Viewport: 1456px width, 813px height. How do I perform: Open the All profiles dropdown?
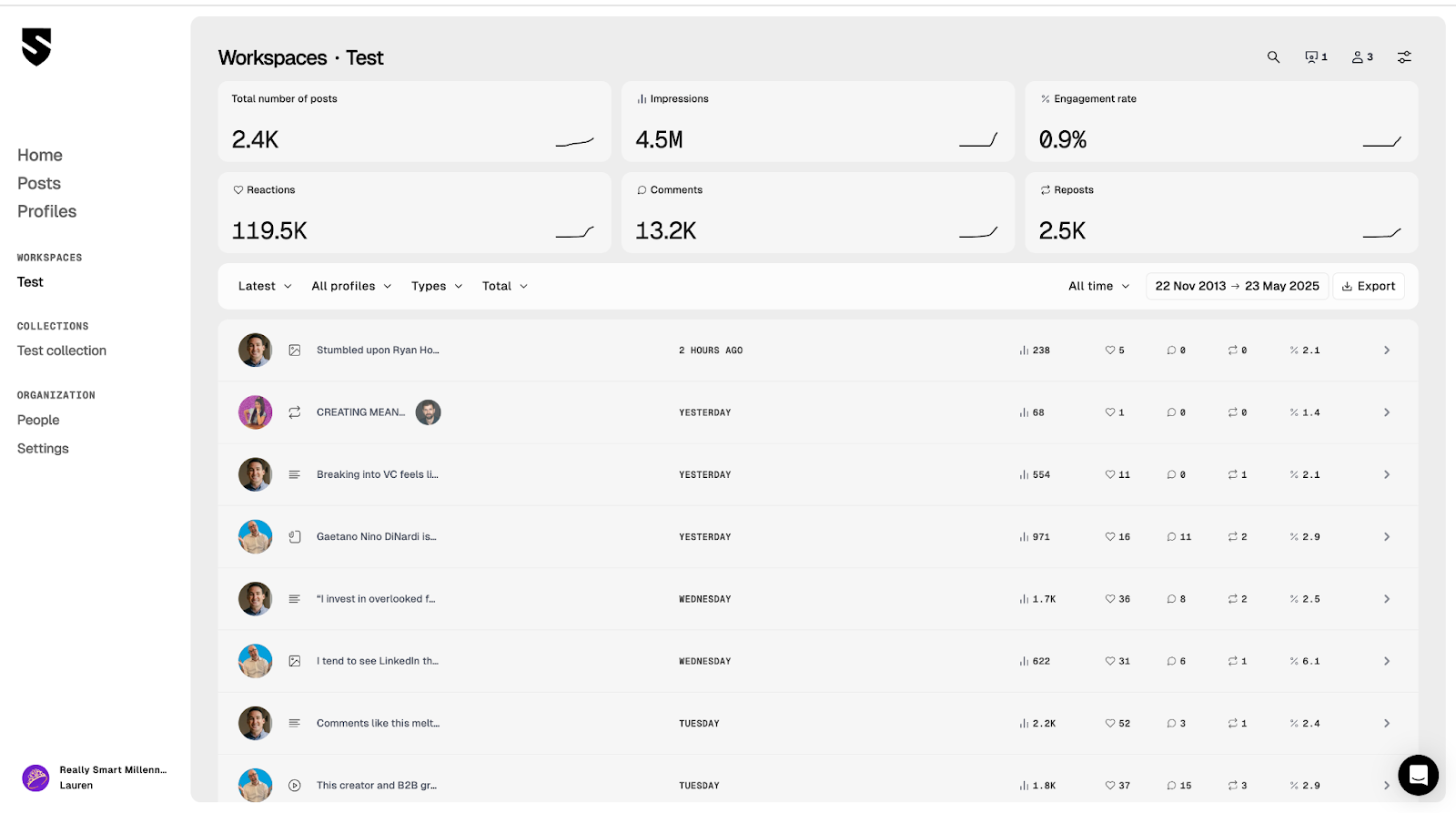click(x=351, y=286)
